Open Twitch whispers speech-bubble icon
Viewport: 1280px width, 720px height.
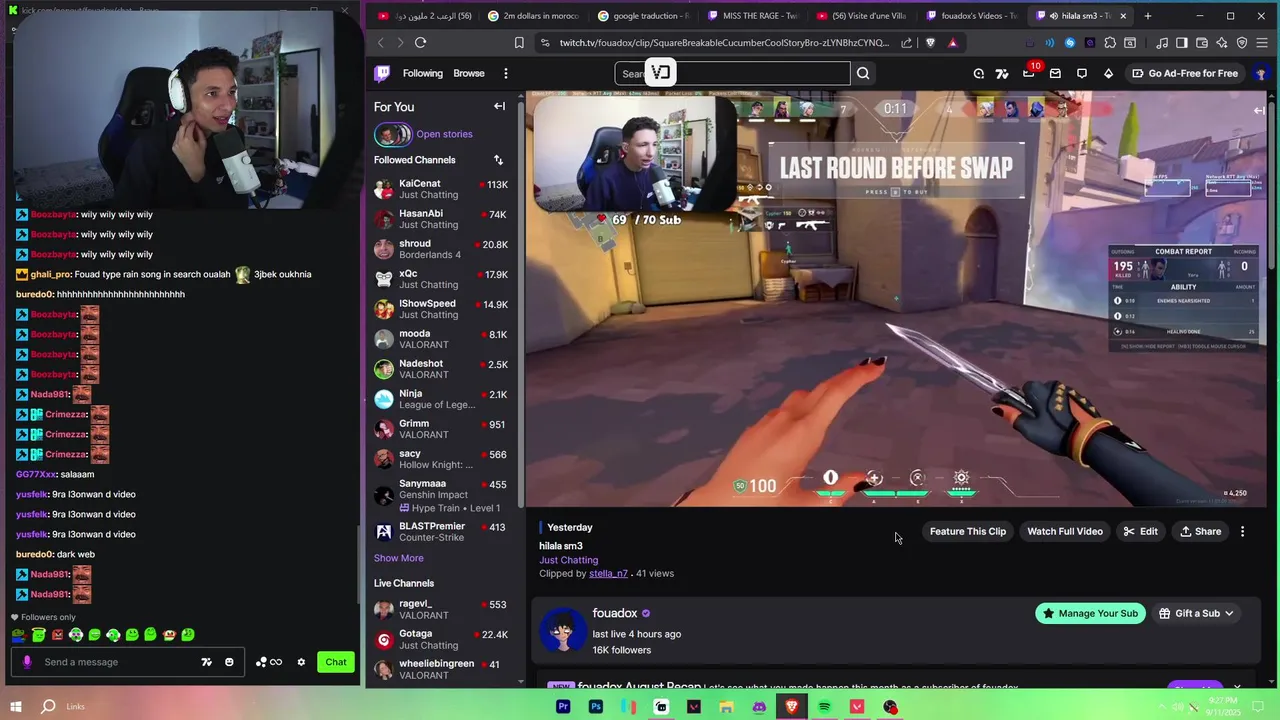(x=1082, y=73)
